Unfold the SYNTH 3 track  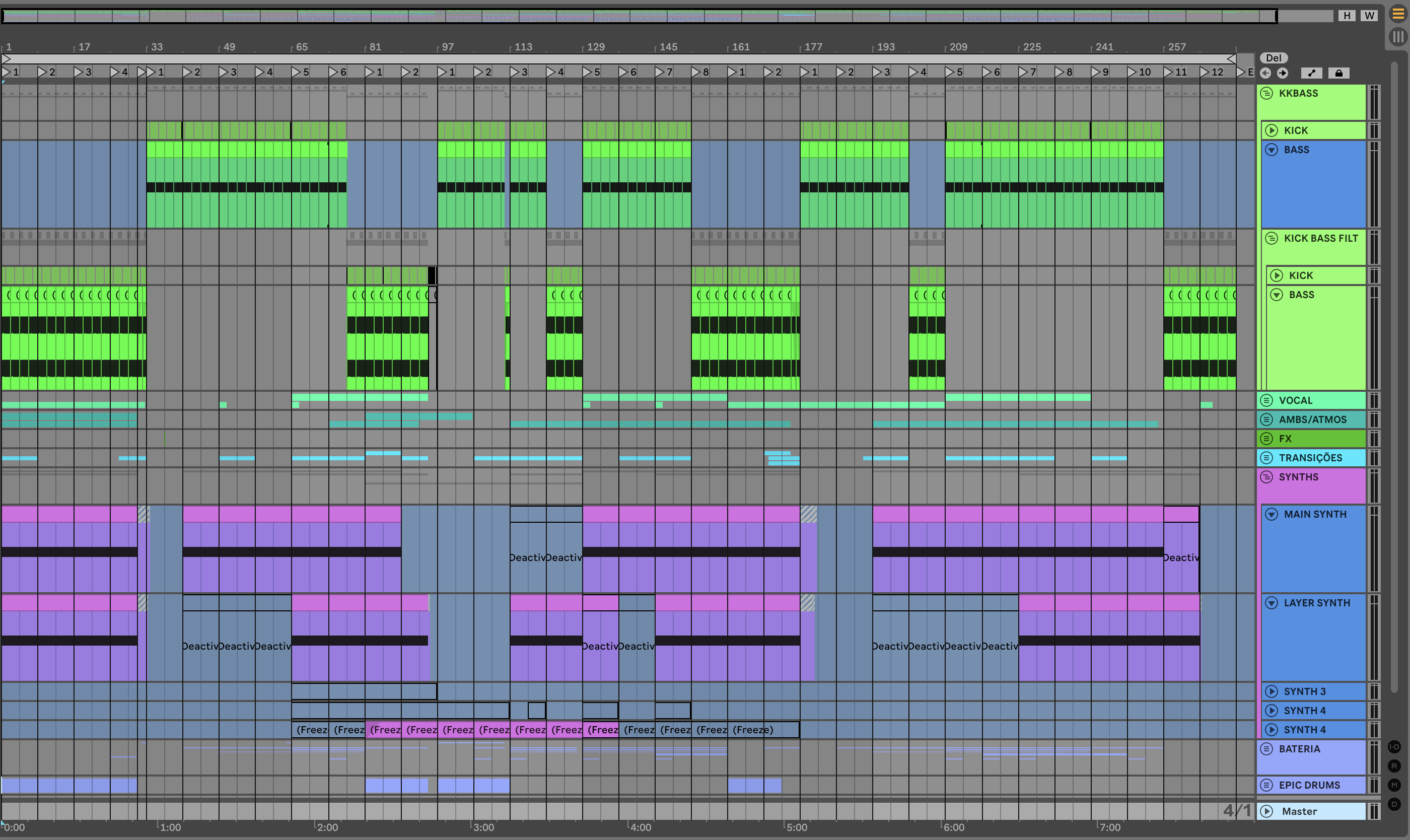click(x=1272, y=692)
